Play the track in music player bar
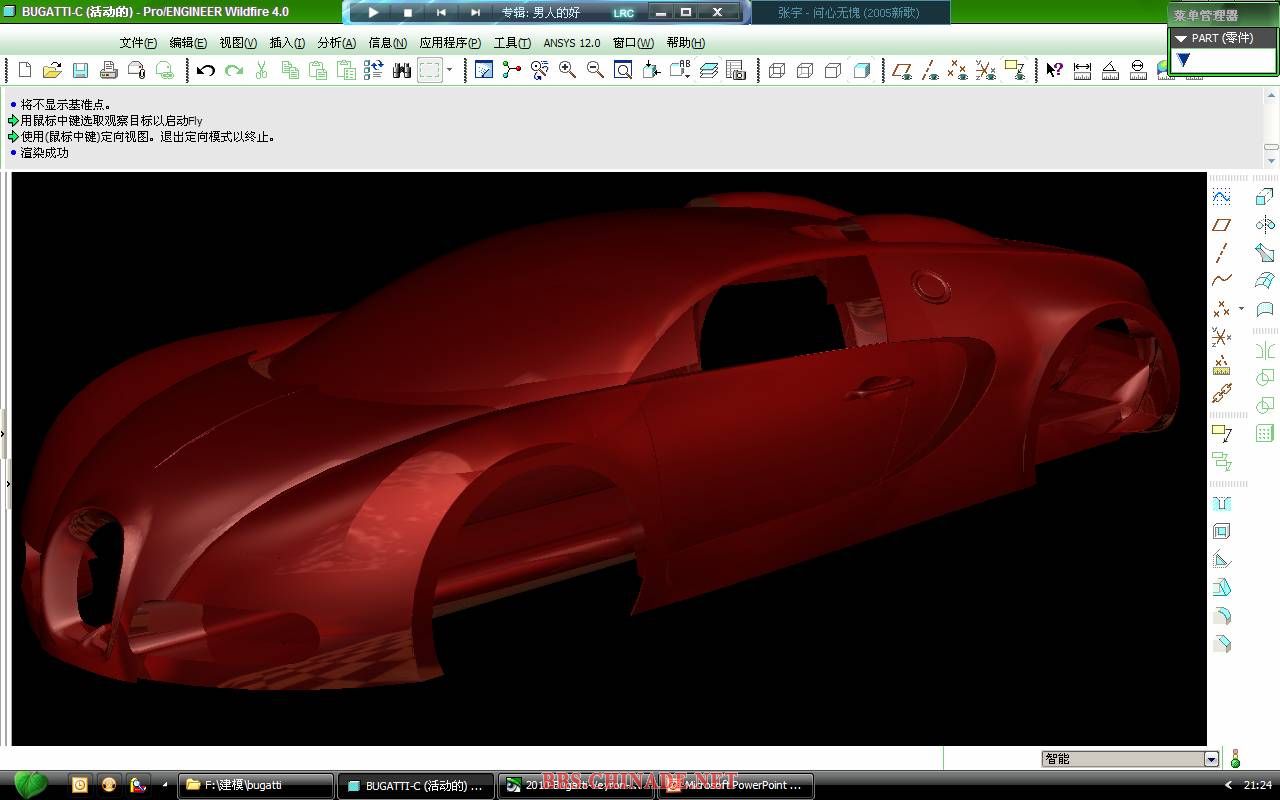This screenshot has width=1280, height=800. tap(373, 13)
